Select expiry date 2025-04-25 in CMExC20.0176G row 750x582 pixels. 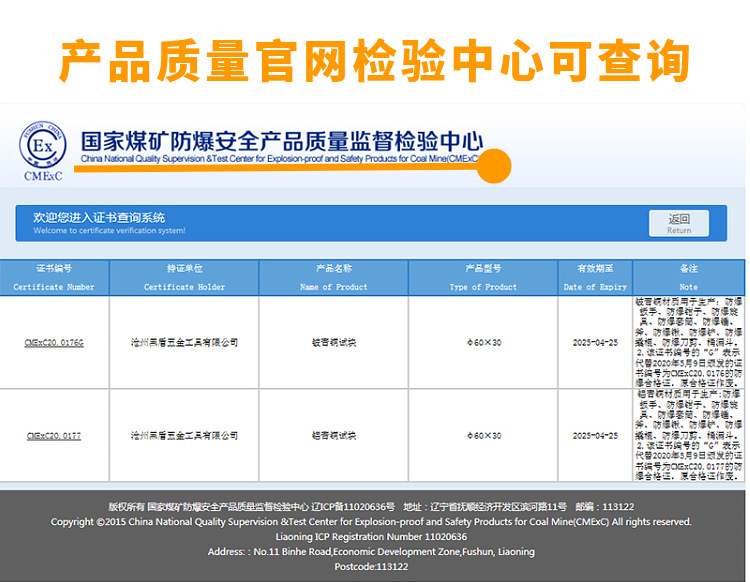tap(596, 342)
